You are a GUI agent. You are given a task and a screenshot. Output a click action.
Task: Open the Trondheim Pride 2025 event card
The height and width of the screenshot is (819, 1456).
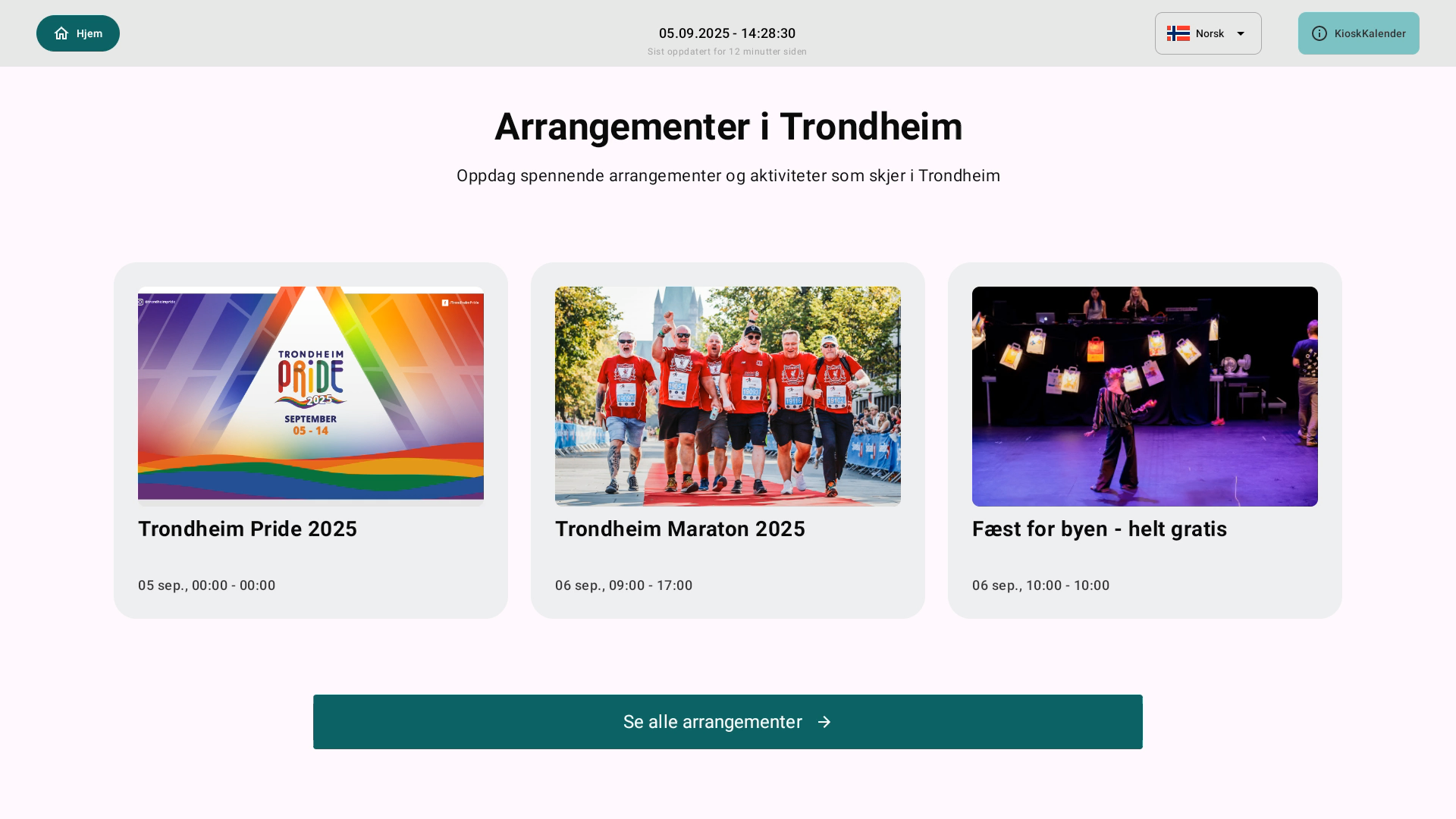click(x=310, y=440)
